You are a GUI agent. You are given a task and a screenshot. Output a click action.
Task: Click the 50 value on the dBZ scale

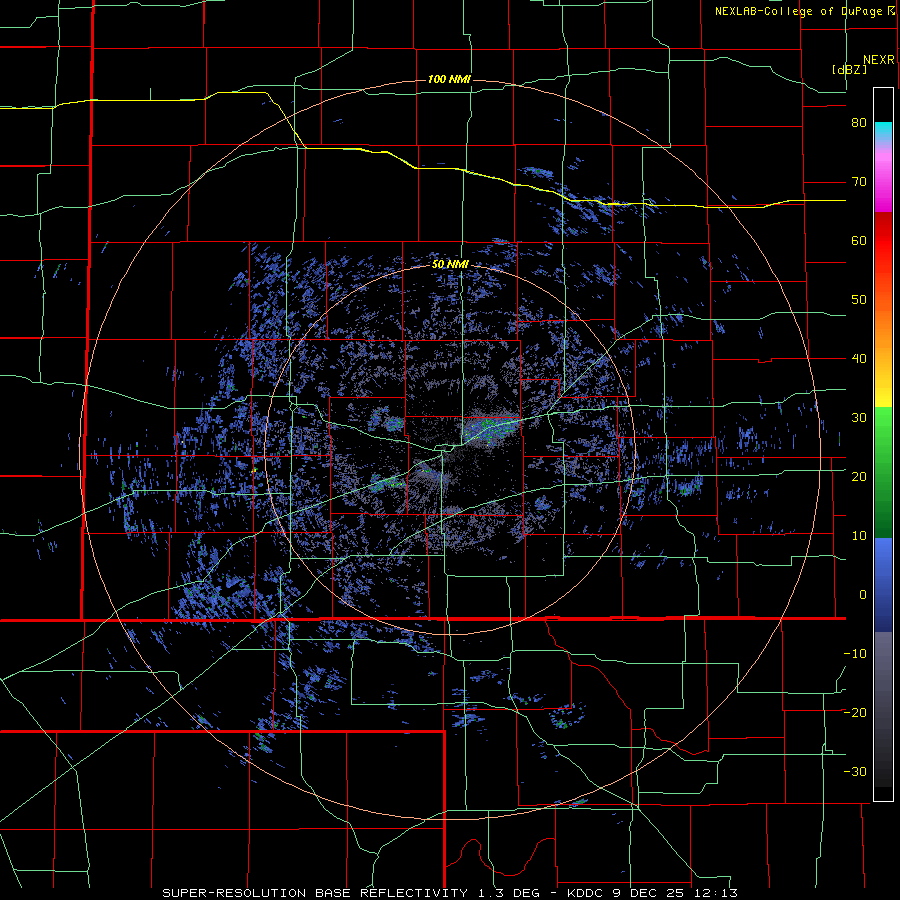[x=859, y=300]
